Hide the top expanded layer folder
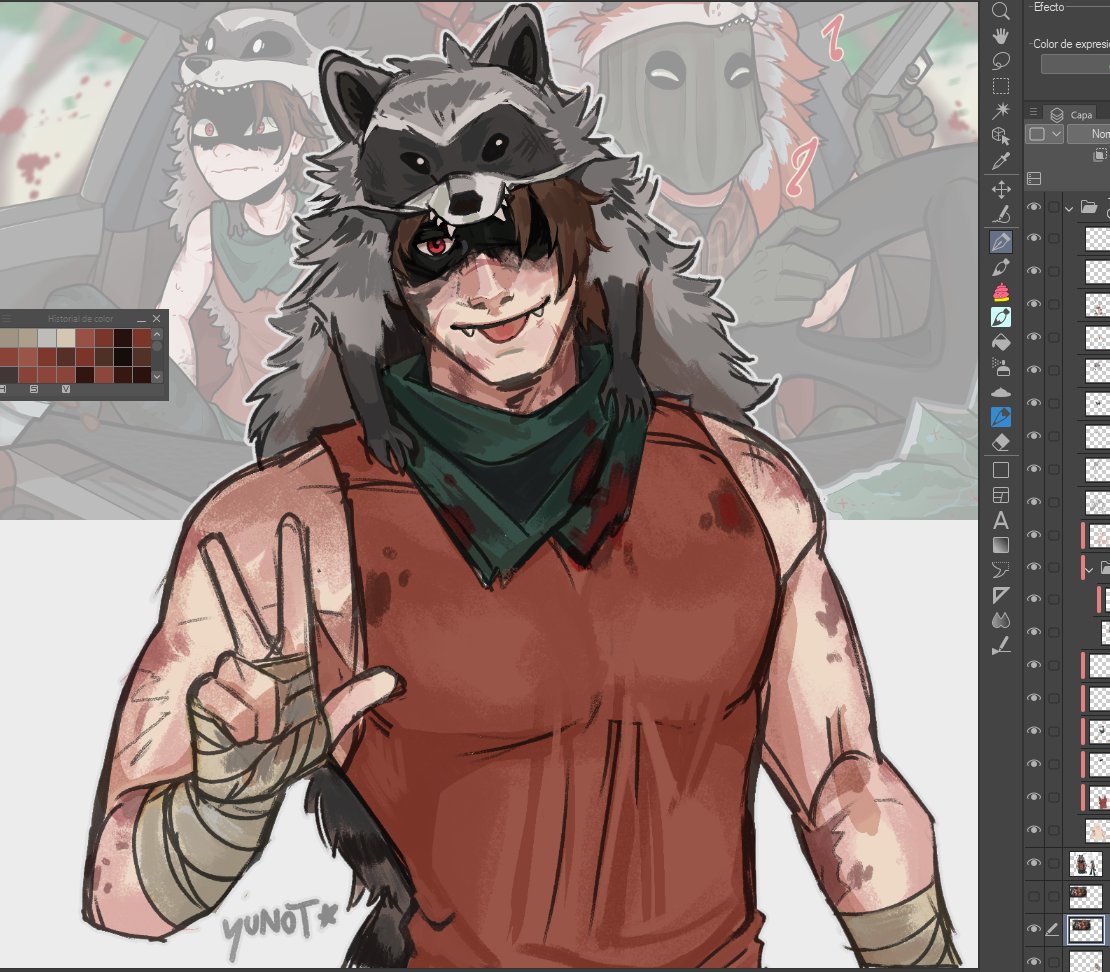Screen dimensions: 1110x972 (x=1034, y=207)
